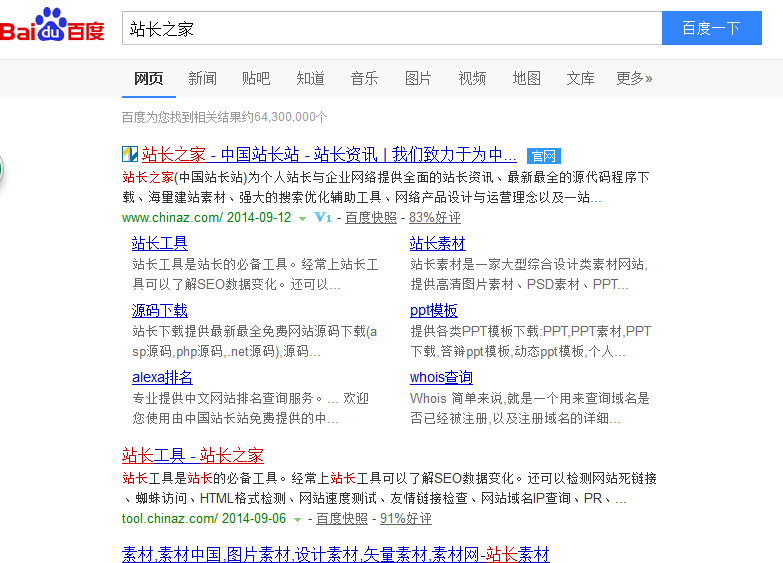The height and width of the screenshot is (563, 783).
Task: Open the 源码下载 sitelink
Action: tap(160, 310)
